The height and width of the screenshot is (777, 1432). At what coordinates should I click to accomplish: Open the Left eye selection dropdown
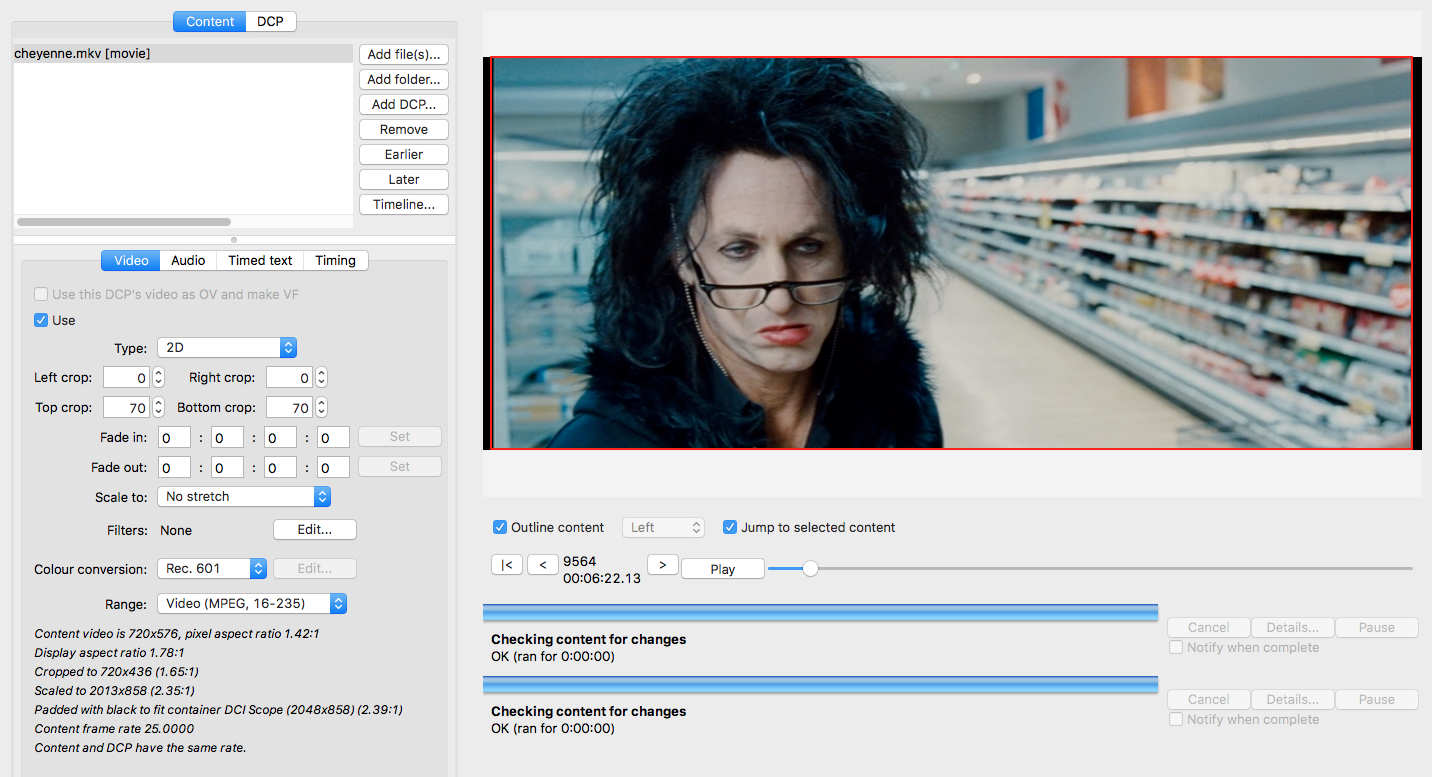tap(663, 527)
